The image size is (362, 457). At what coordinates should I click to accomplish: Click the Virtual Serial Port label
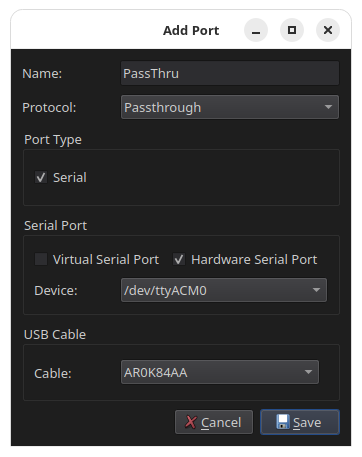click(106, 259)
